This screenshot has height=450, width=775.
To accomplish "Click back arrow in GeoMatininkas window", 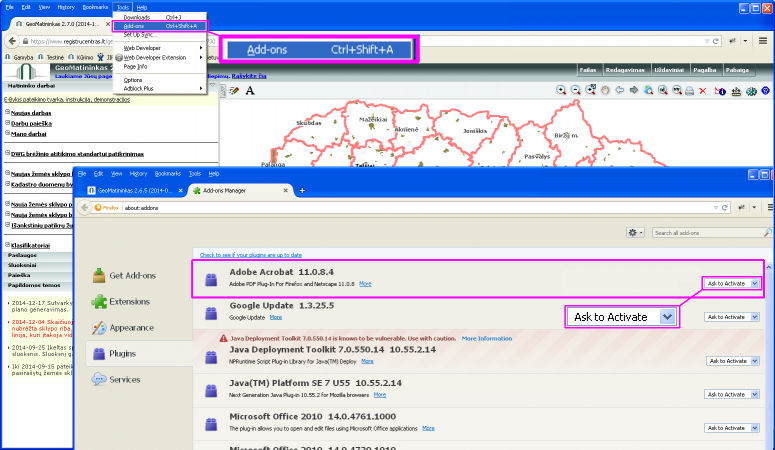I will 12,41.
